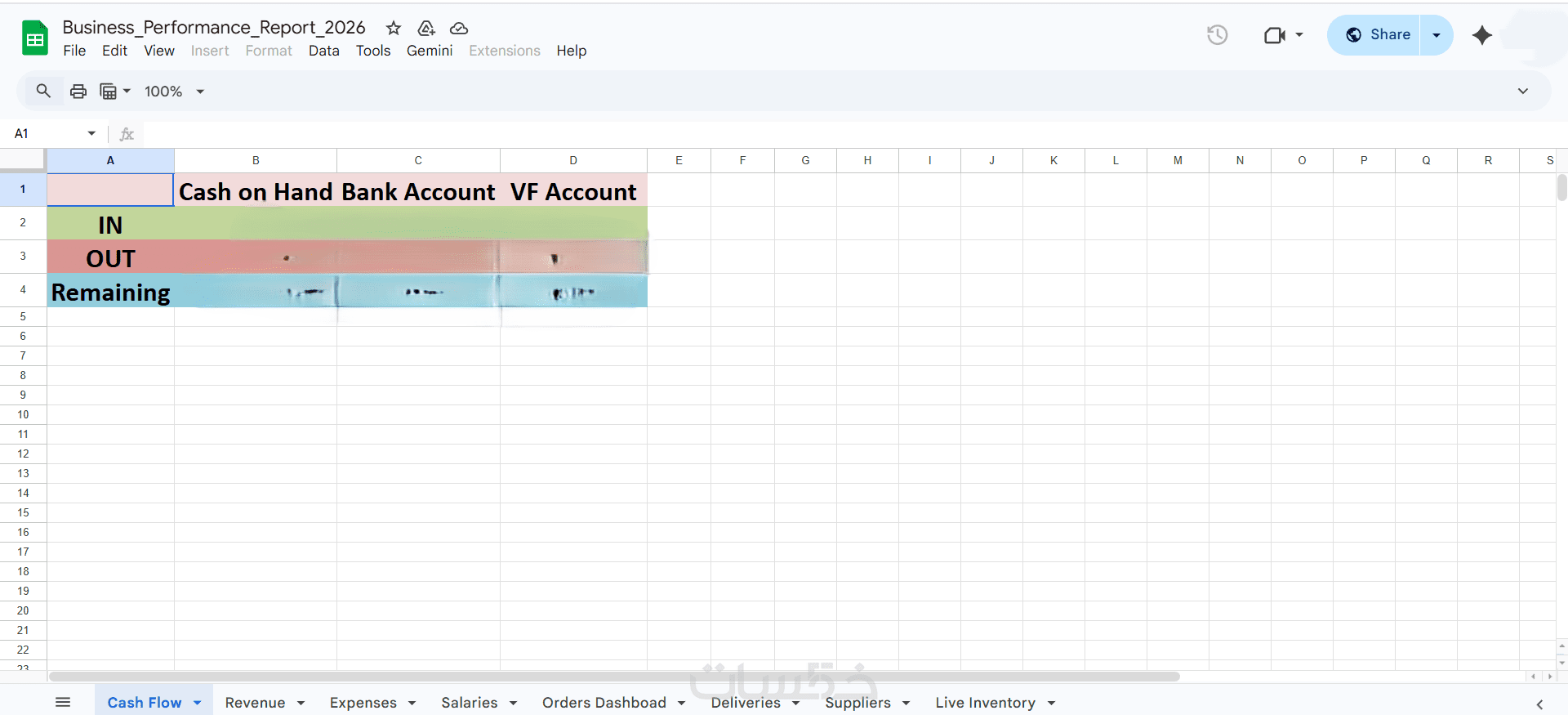Open the Google Sheets home icon
This screenshot has height=715, width=1568.
point(35,38)
